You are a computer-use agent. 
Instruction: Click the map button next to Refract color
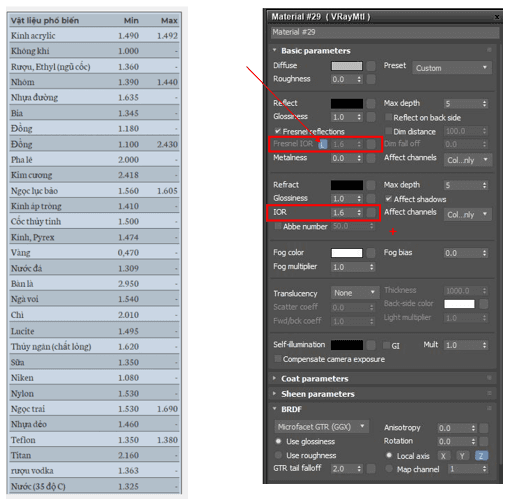371,185
